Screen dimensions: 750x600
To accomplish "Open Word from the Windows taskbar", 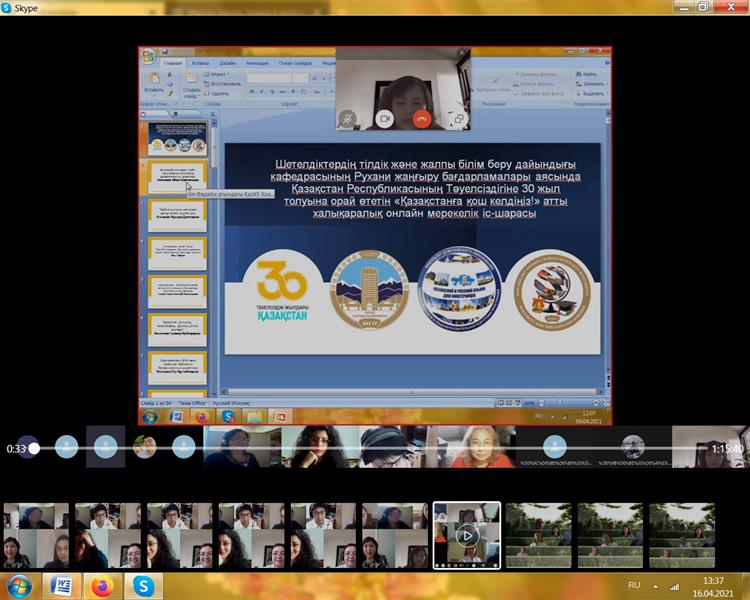I will point(60,585).
